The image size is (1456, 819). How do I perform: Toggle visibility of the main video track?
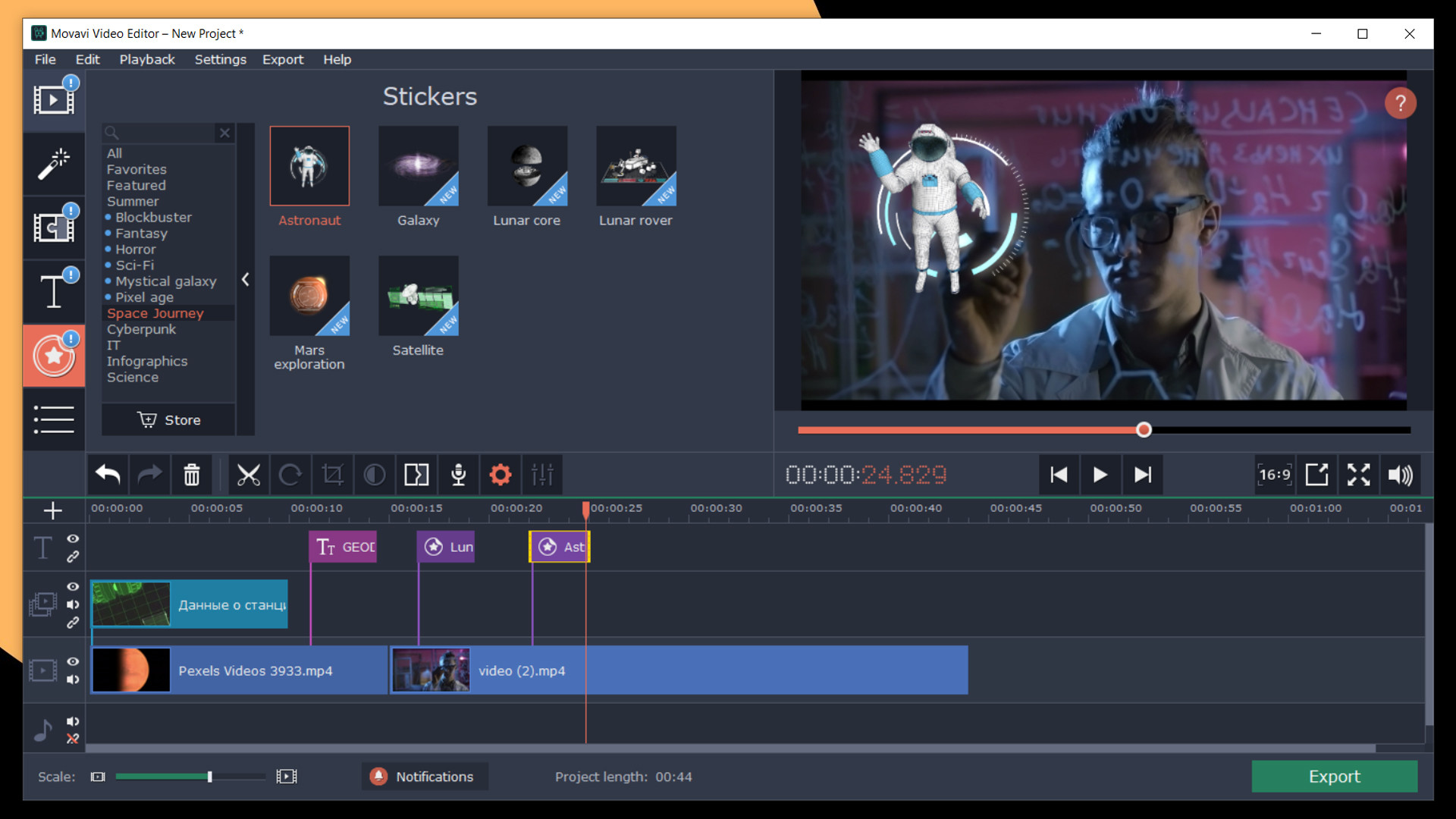tap(73, 662)
